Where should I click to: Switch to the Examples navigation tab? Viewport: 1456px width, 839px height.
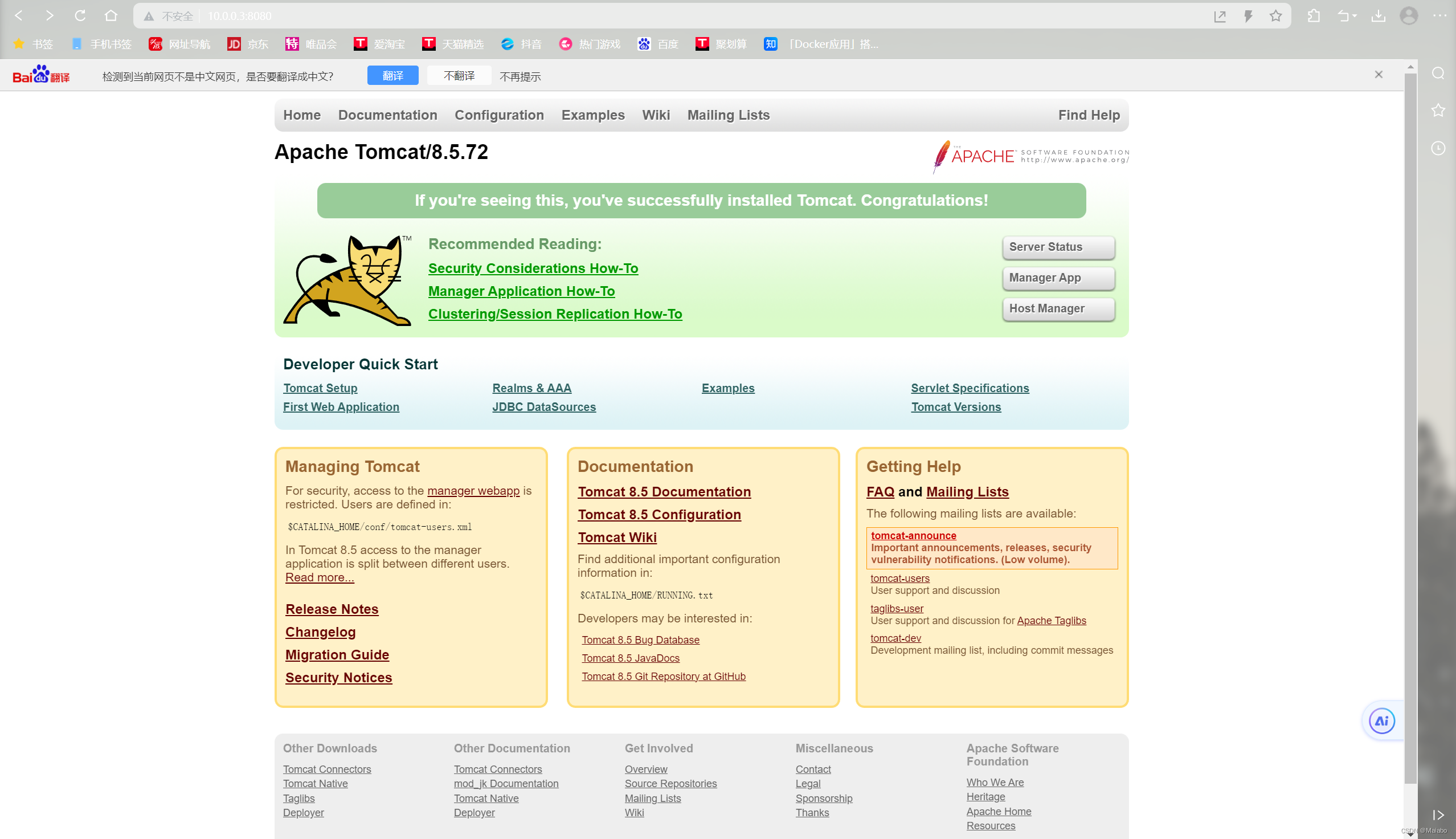tap(593, 115)
